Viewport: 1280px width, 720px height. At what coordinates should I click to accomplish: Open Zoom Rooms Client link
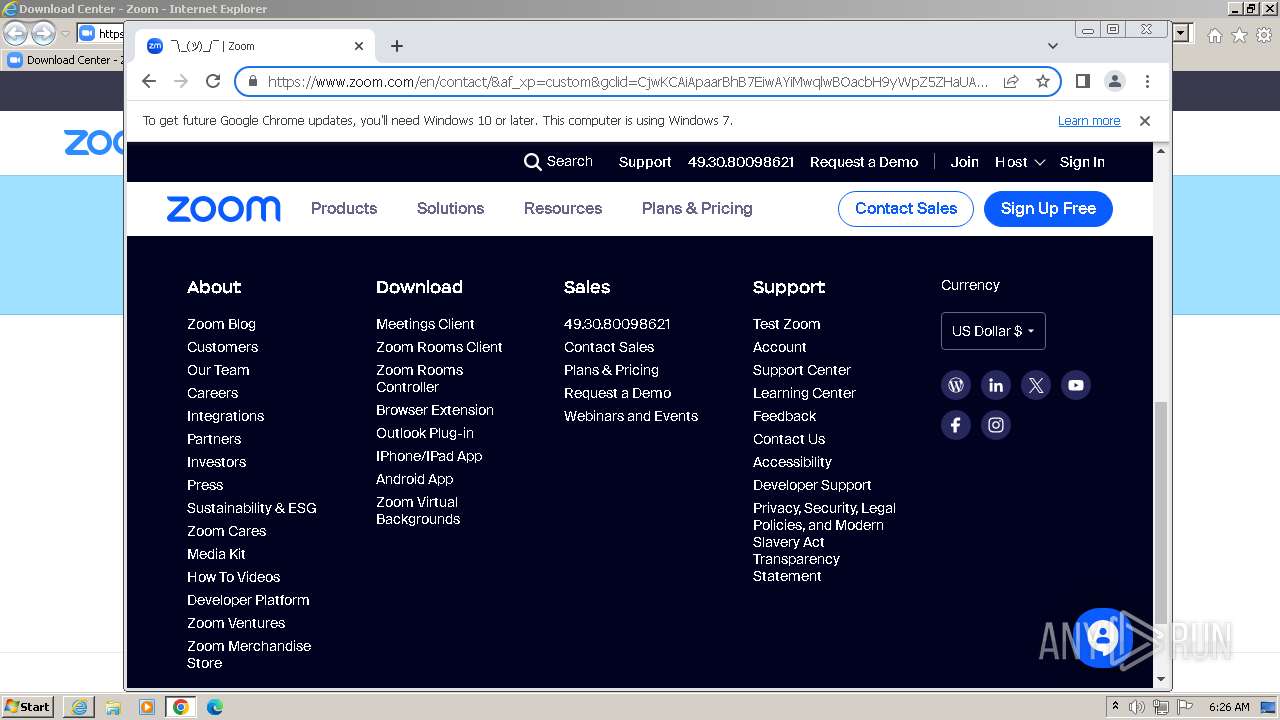pos(439,347)
